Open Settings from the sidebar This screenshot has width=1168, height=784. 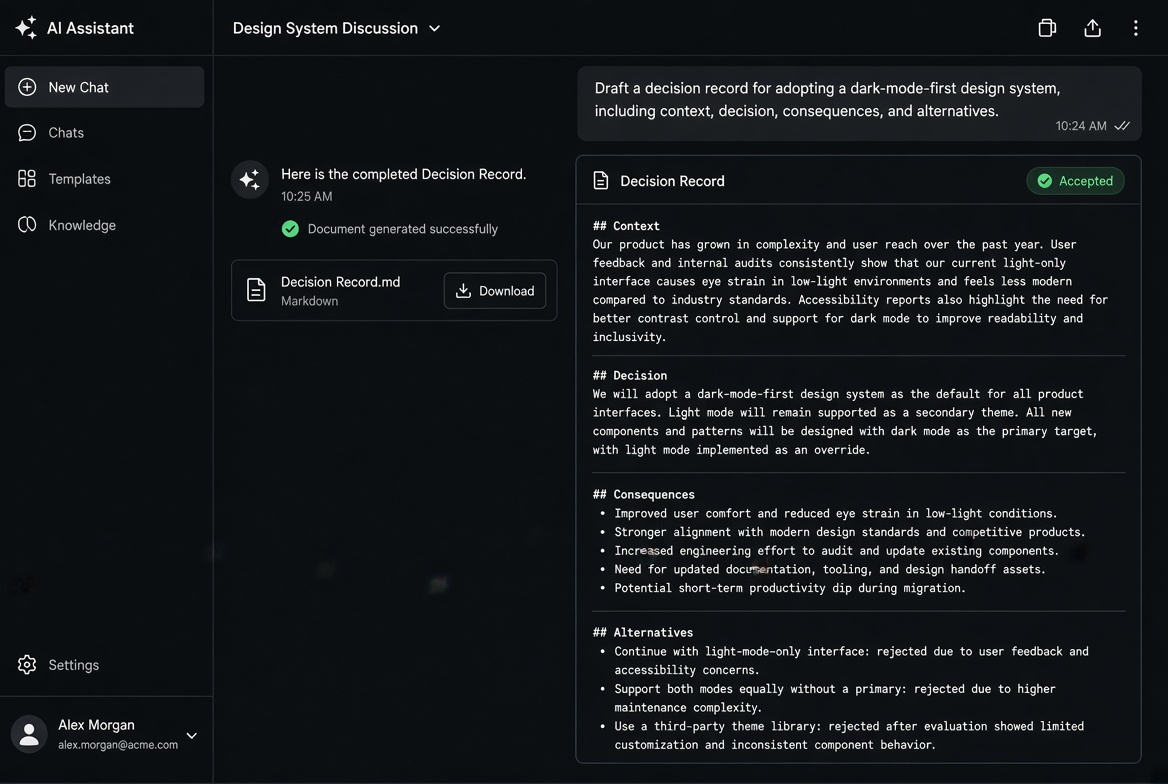104,665
